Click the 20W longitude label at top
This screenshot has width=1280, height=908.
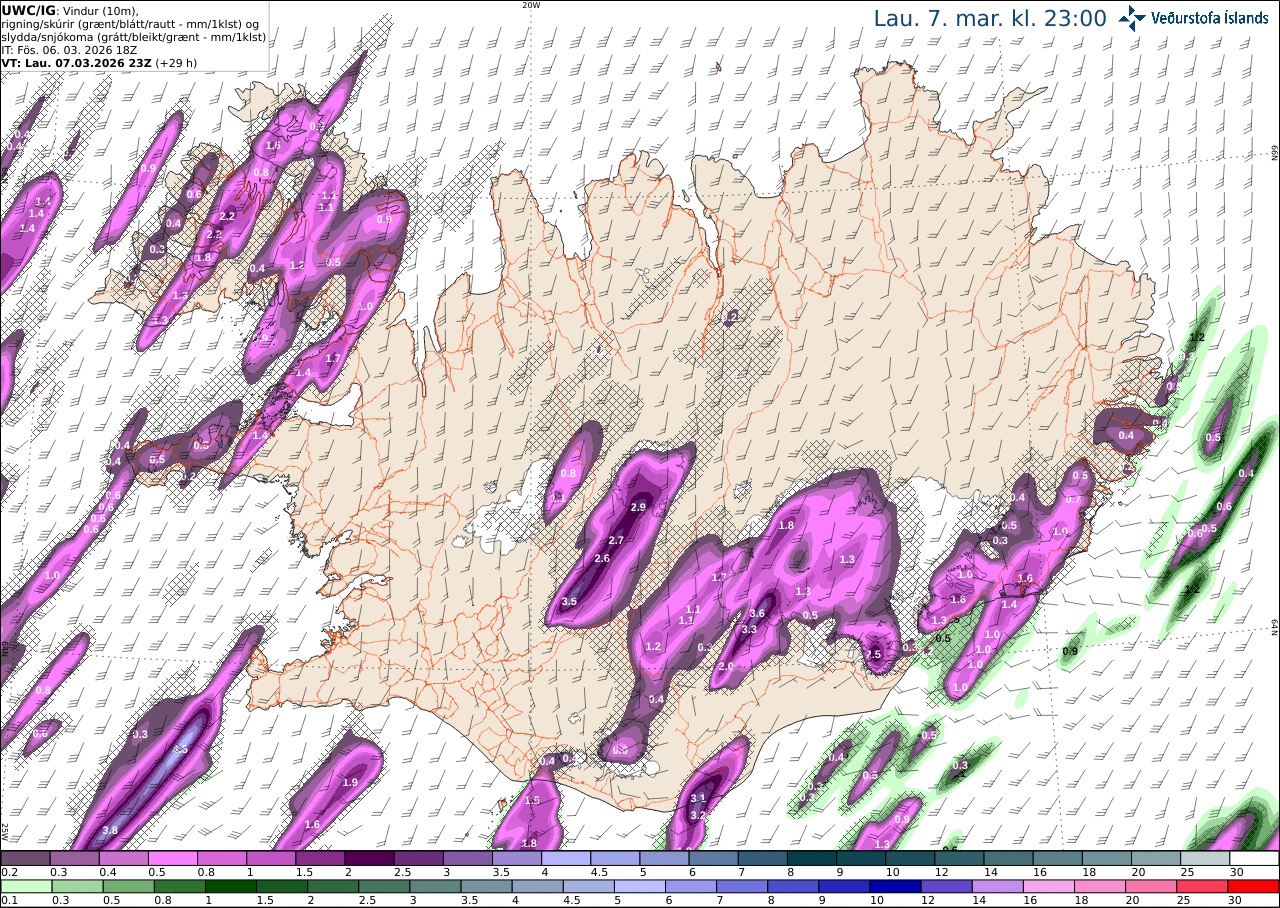pyautogui.click(x=531, y=4)
